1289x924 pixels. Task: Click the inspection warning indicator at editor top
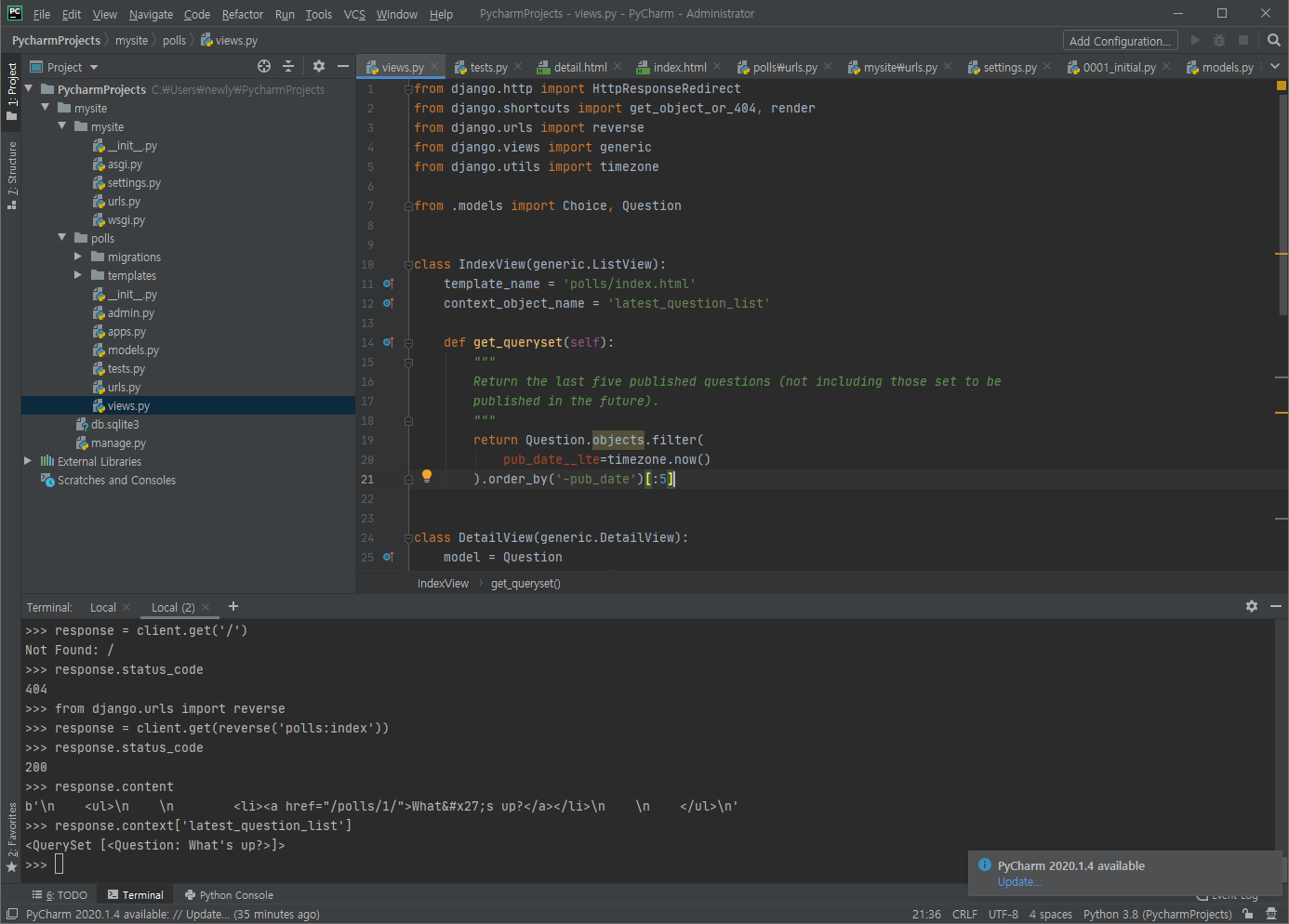(1282, 86)
